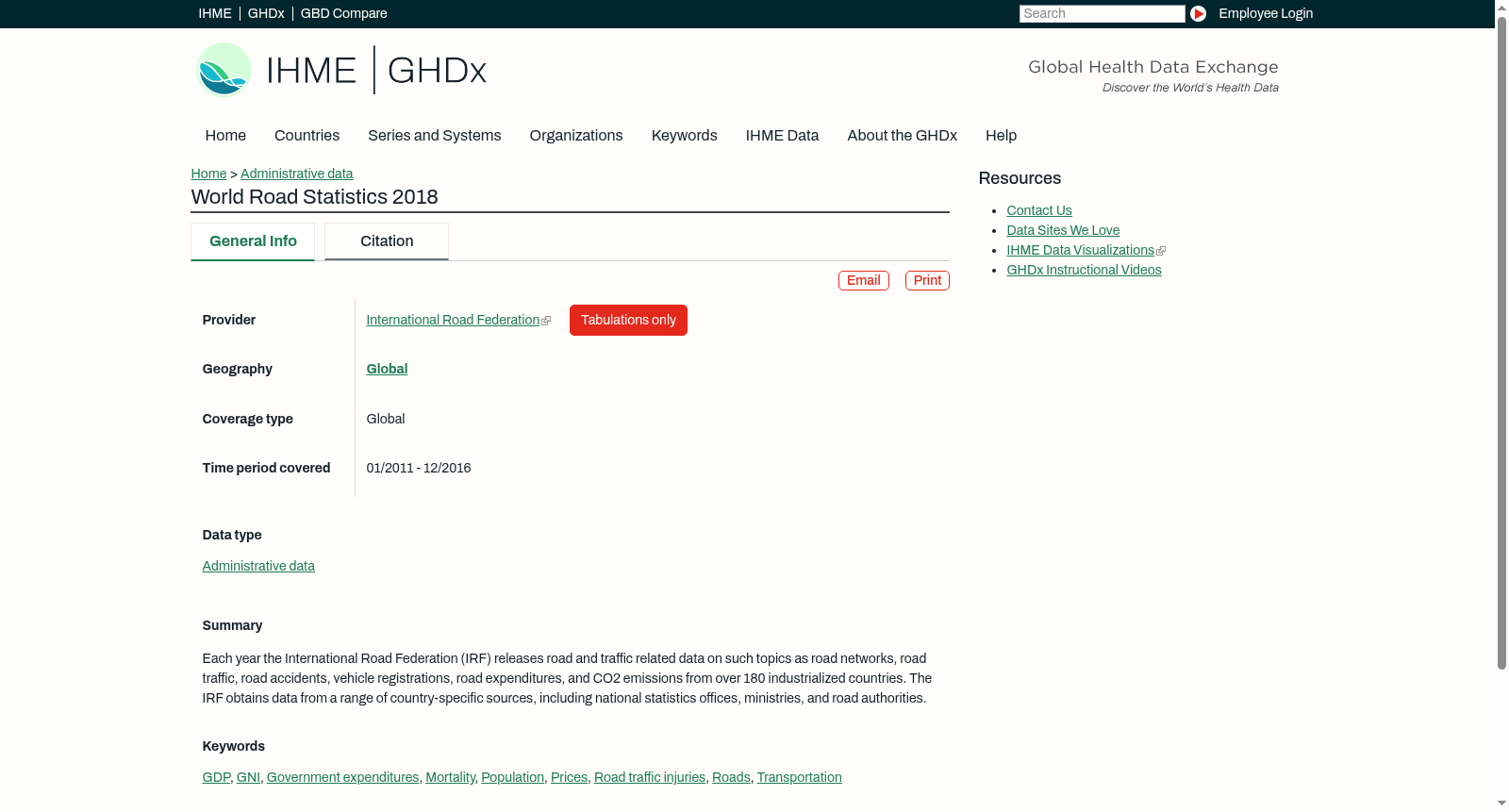Open the IHME link in top bar

[x=215, y=13]
